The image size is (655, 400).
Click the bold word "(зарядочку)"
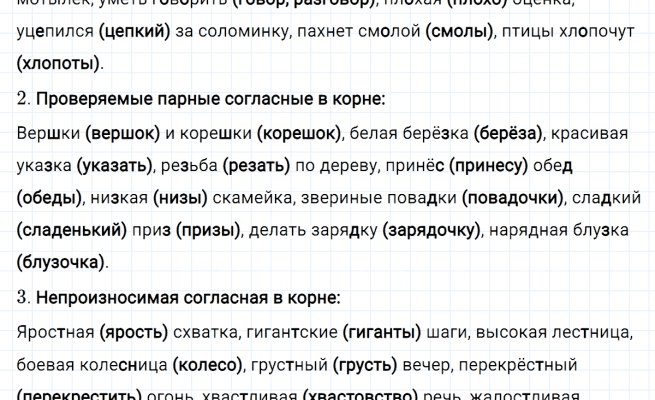(x=431, y=230)
